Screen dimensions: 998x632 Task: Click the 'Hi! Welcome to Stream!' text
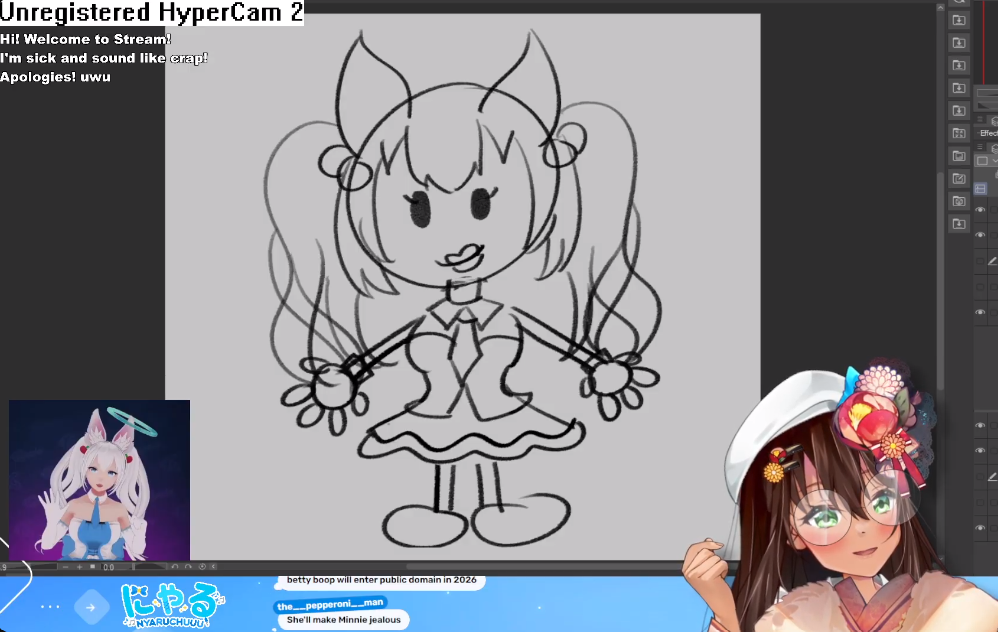(85, 39)
